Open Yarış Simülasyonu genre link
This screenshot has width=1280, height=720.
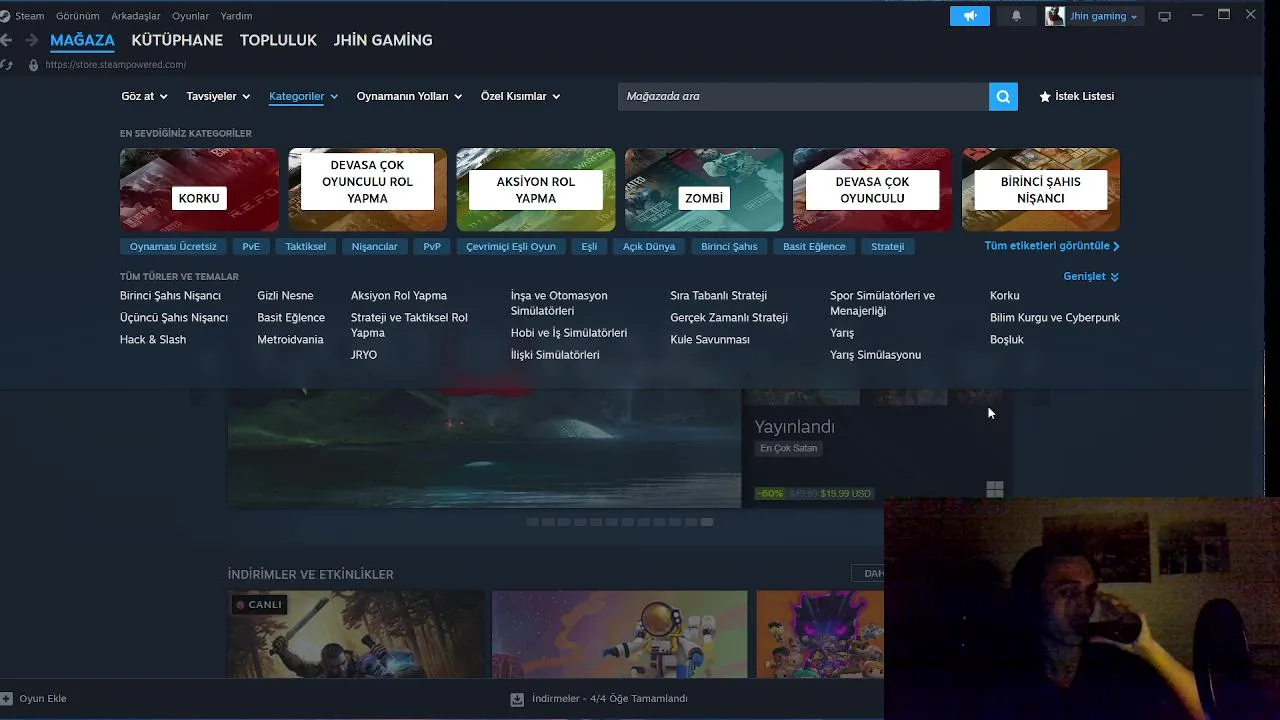(875, 355)
